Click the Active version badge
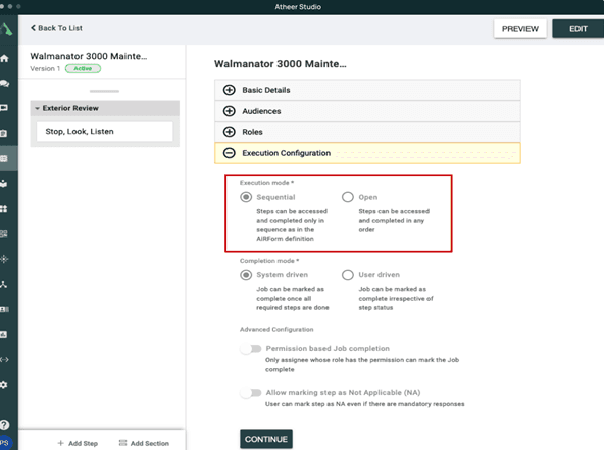This screenshot has height=452, width=604. [83, 69]
